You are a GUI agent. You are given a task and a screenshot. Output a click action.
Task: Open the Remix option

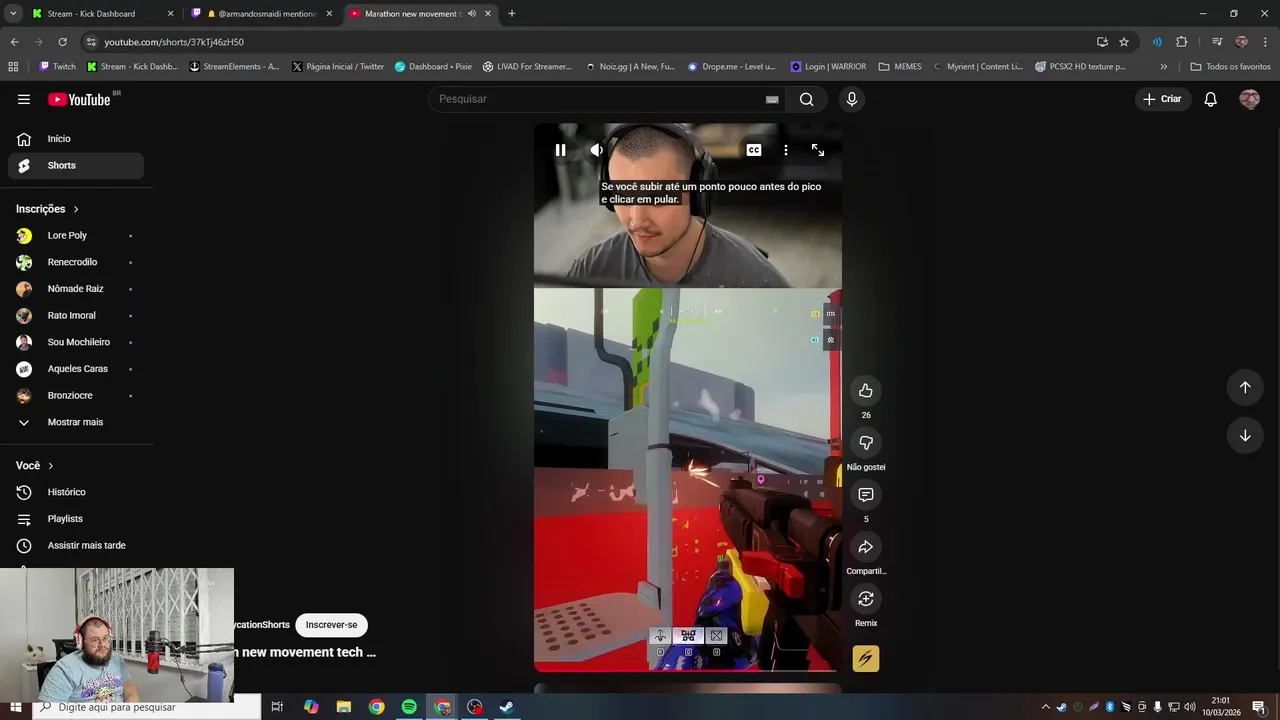click(866, 598)
